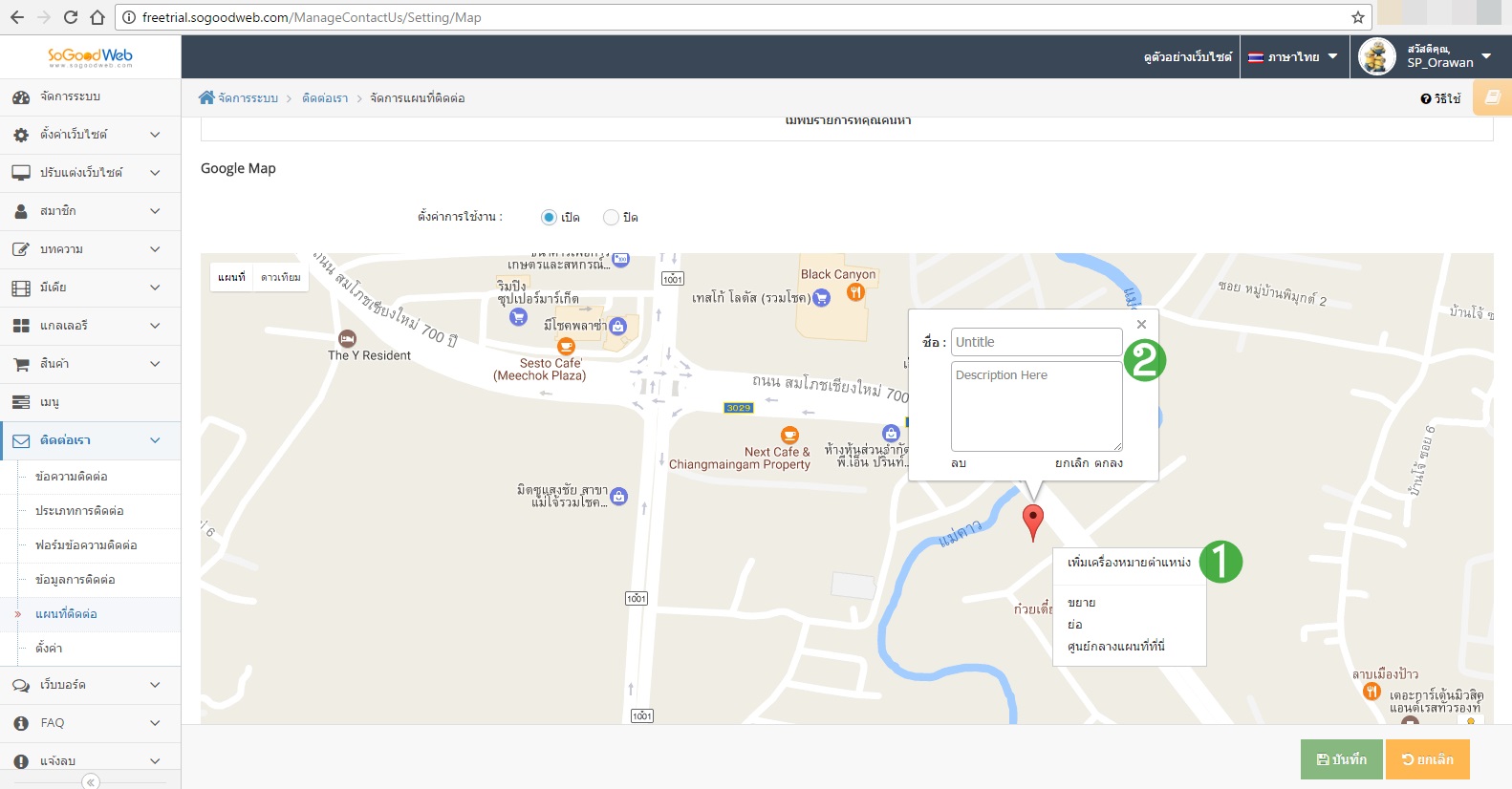
Task: Close the marker info popup
Action: (1141, 325)
